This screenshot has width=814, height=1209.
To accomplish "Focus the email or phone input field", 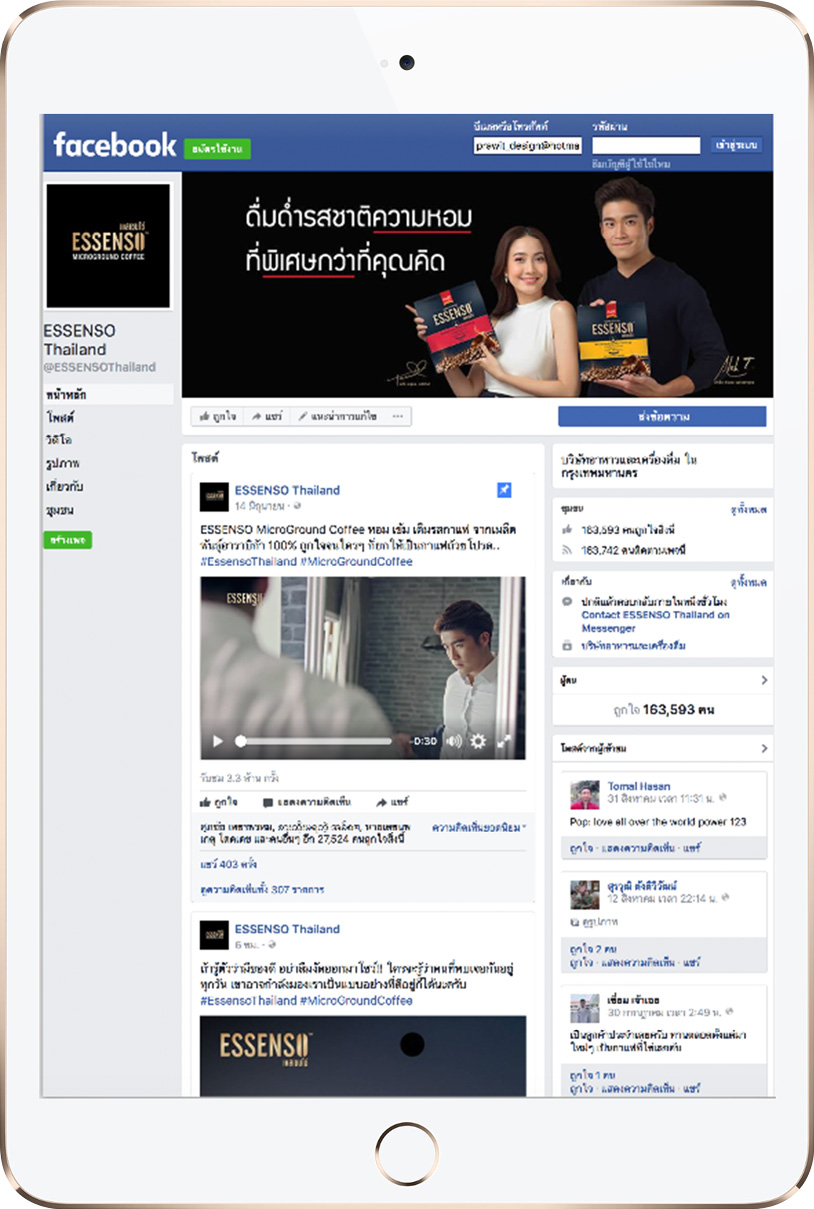I will click(x=527, y=145).
